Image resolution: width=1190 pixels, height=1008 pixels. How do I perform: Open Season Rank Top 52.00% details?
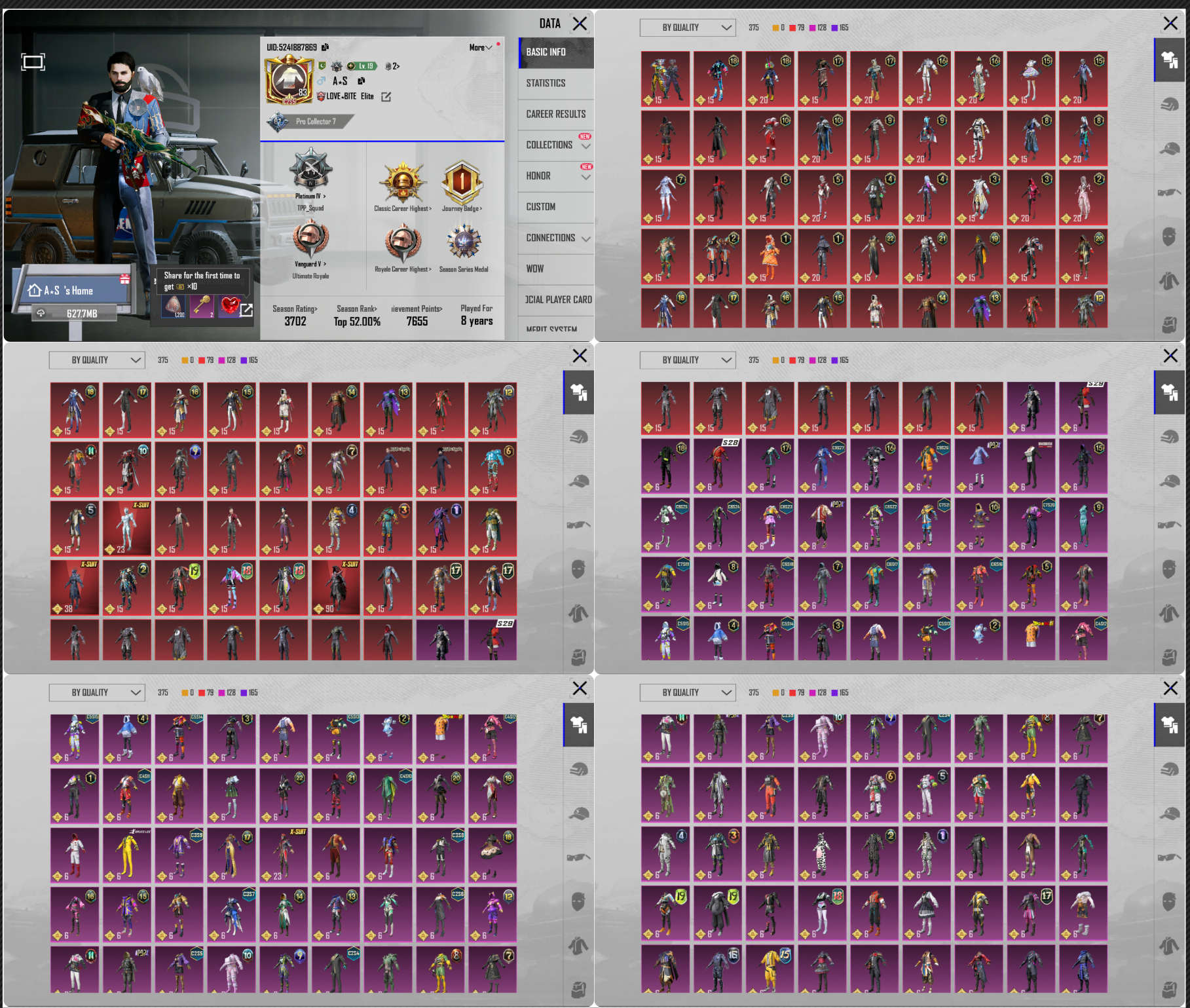click(357, 315)
